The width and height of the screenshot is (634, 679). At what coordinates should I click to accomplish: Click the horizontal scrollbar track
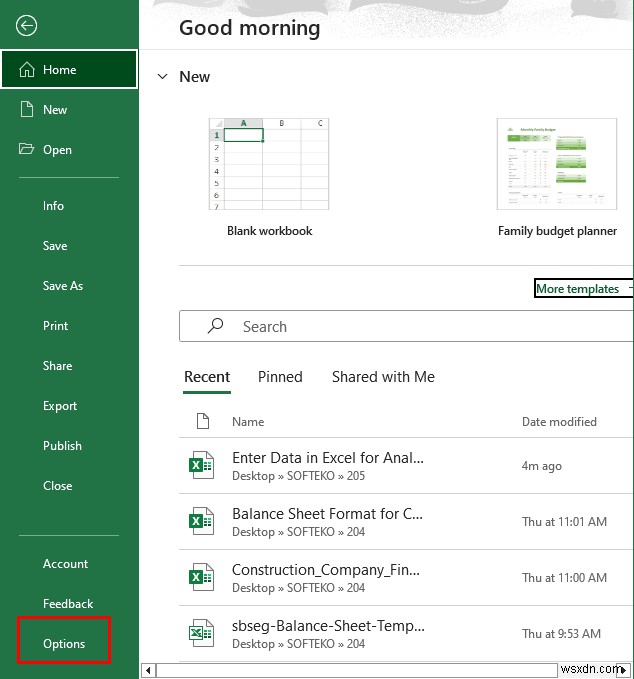[356, 670]
